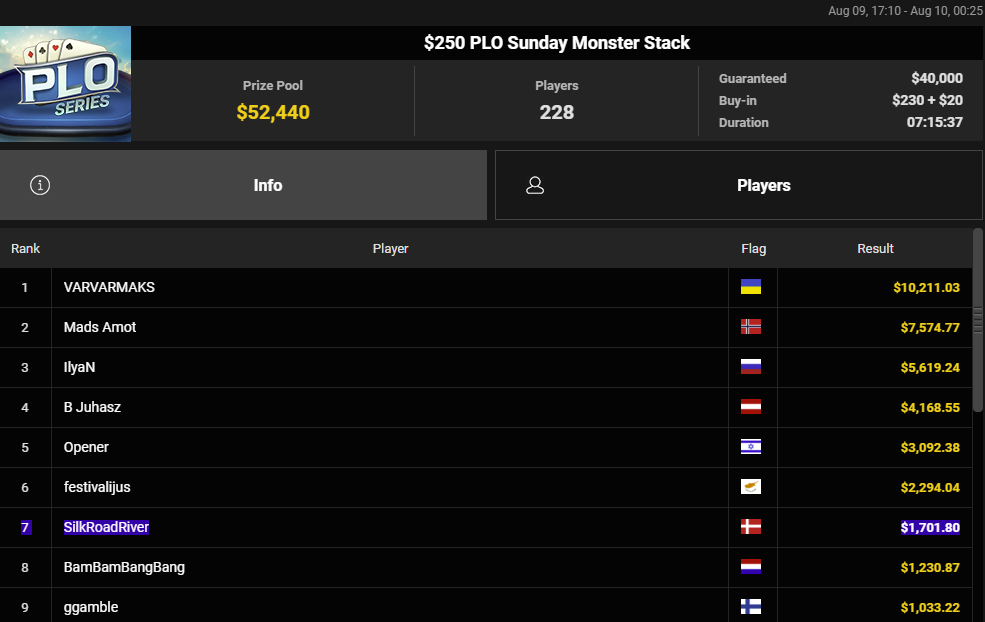Click the person silhouette icon
The image size is (985, 622).
[x=535, y=185]
